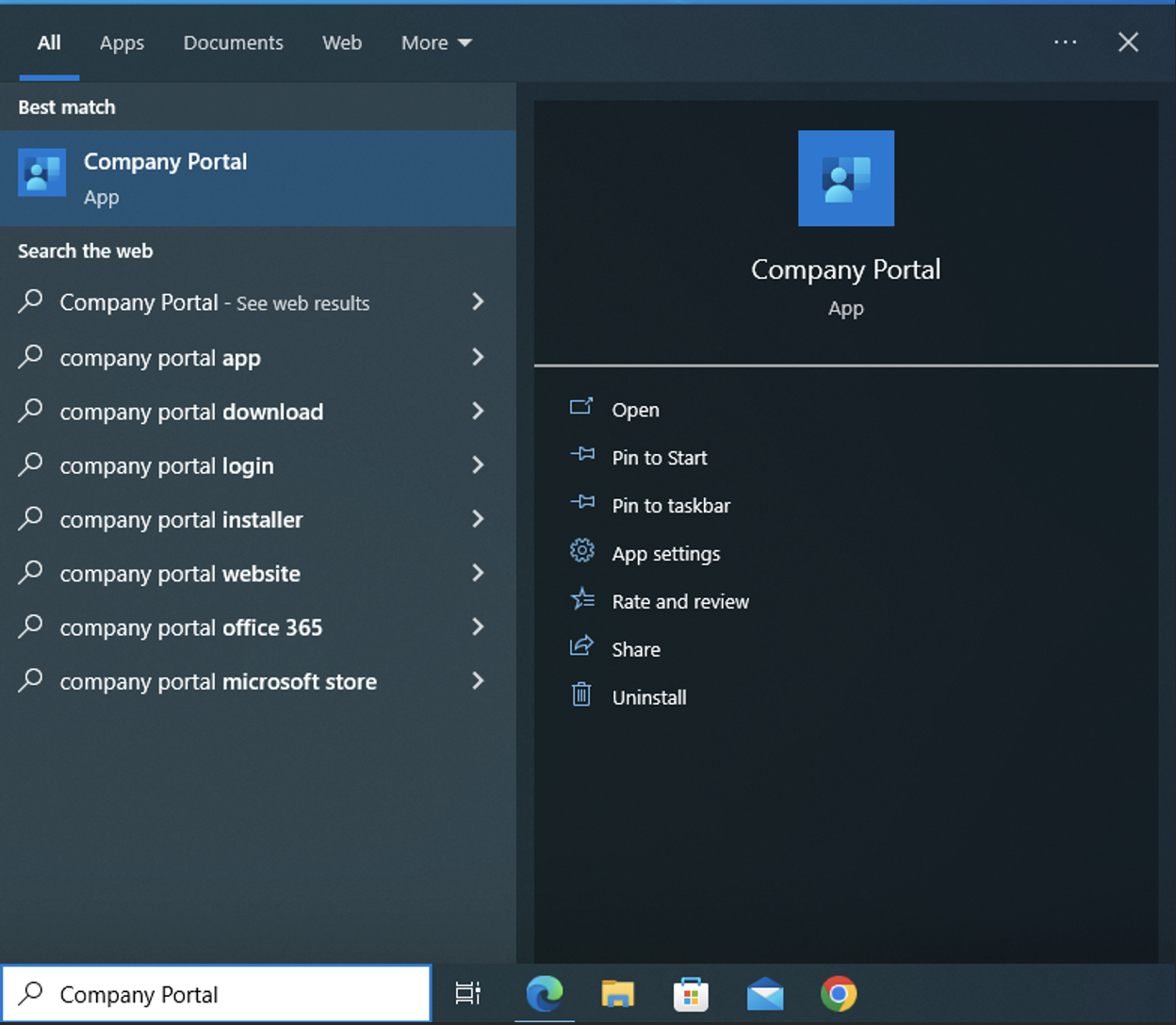Expand the company portal download suggestion

tap(479, 411)
